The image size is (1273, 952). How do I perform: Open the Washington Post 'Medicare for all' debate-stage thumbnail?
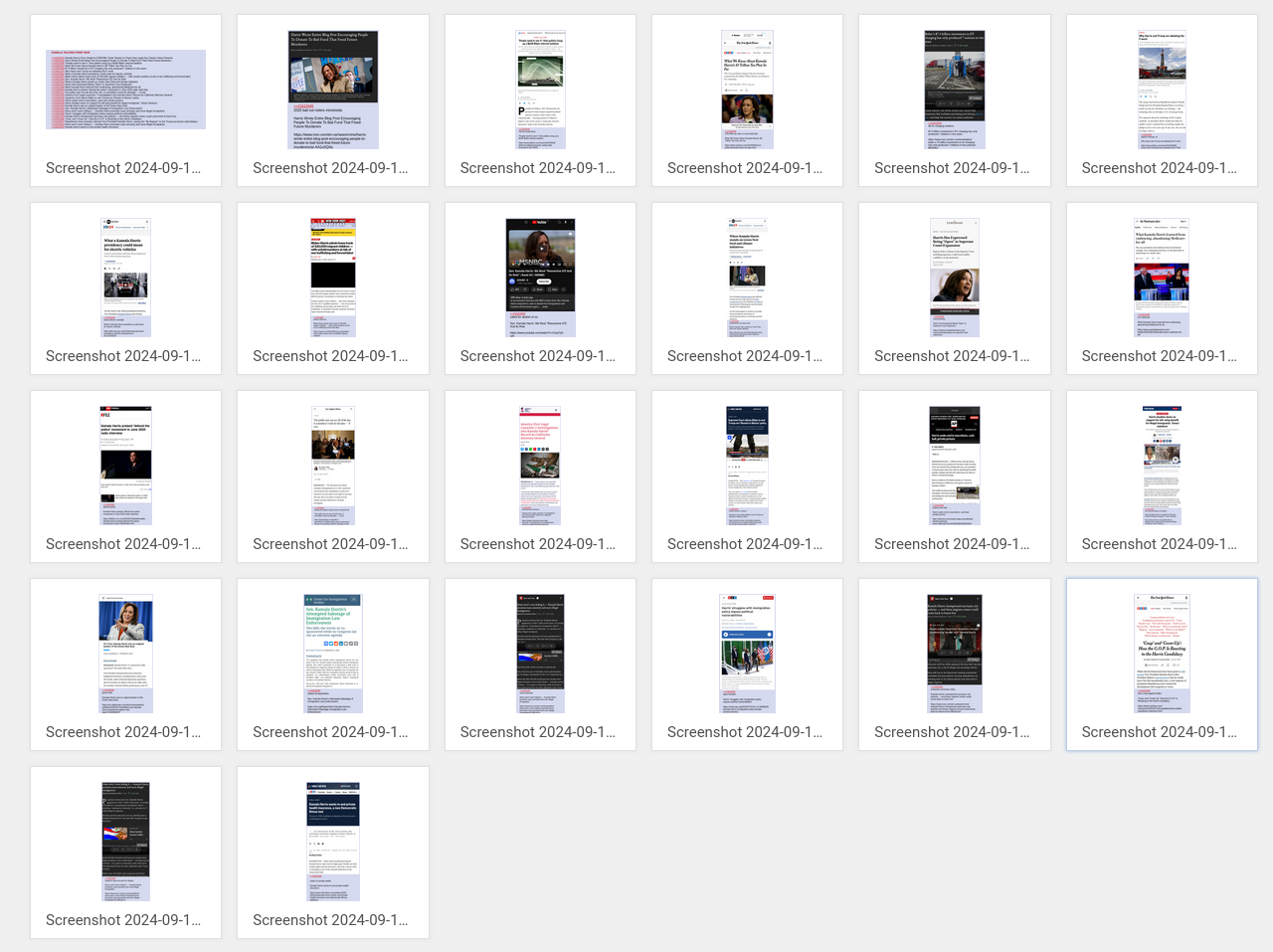tap(1162, 278)
